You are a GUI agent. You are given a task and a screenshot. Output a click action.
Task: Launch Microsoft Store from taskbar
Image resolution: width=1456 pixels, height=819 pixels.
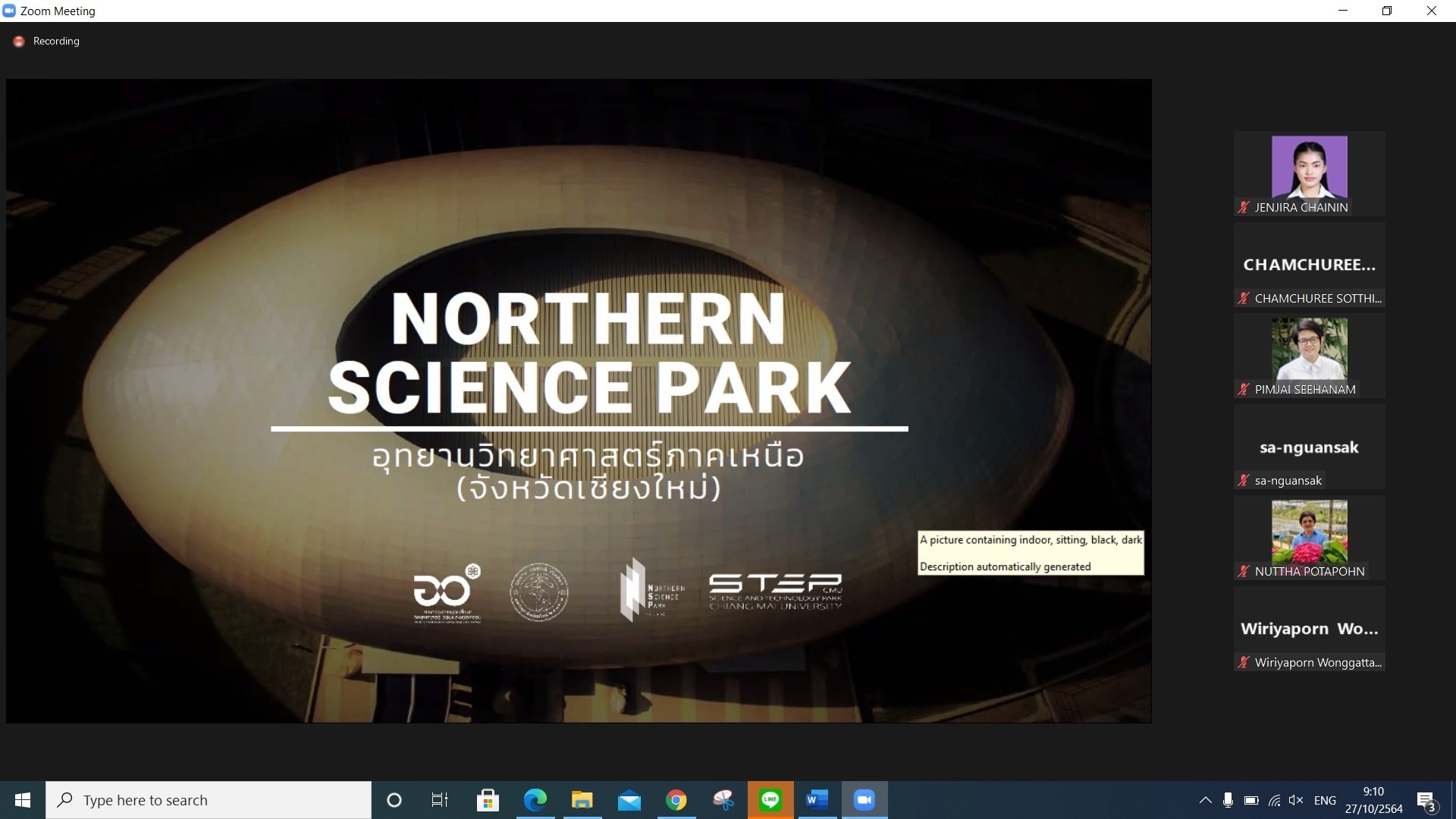click(x=488, y=800)
